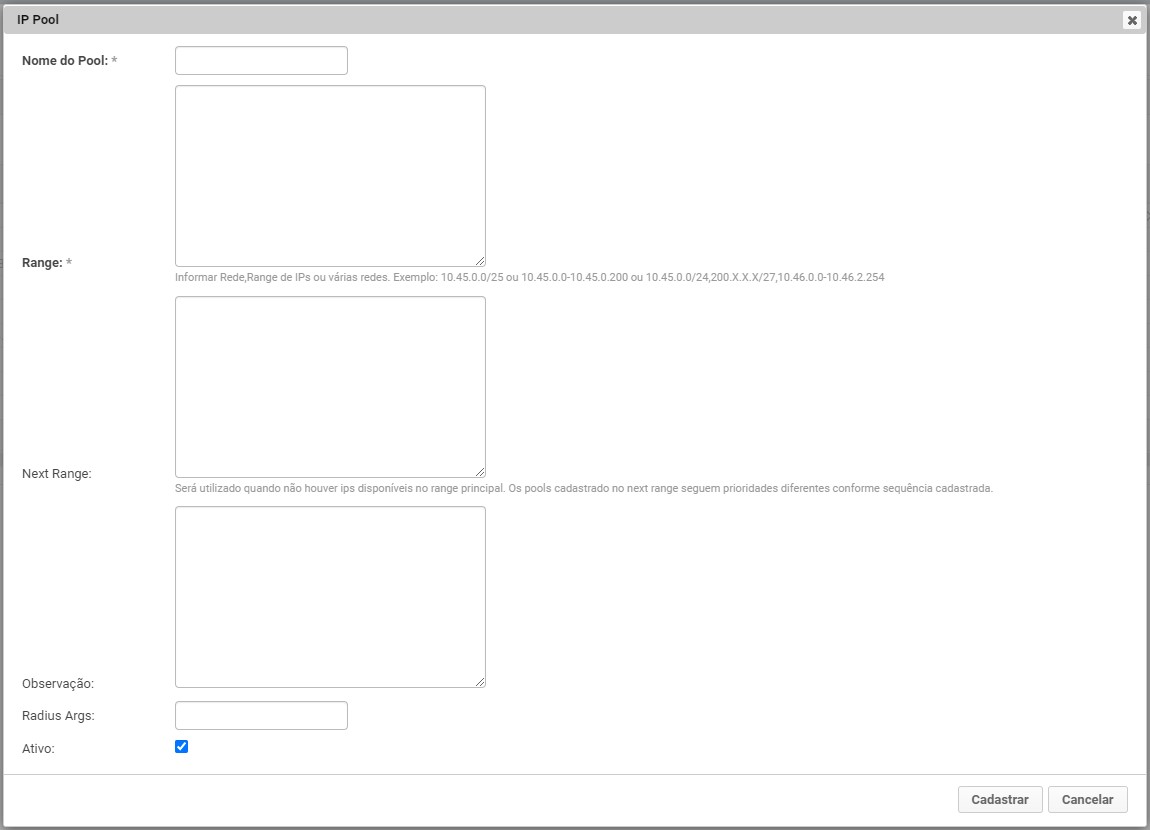Click inside the Next Range text area

point(330,387)
